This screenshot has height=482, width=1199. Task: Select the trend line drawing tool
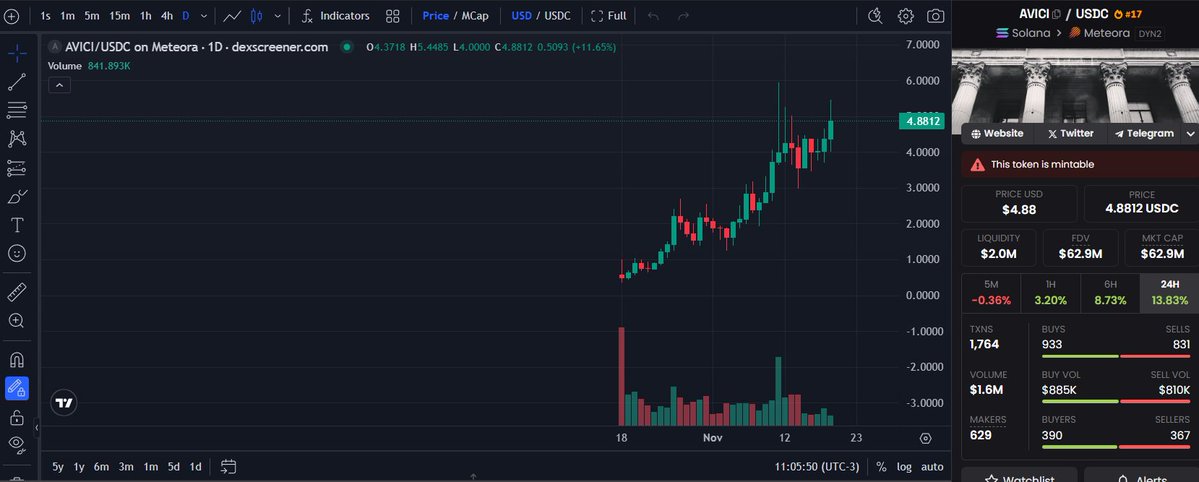(x=17, y=82)
